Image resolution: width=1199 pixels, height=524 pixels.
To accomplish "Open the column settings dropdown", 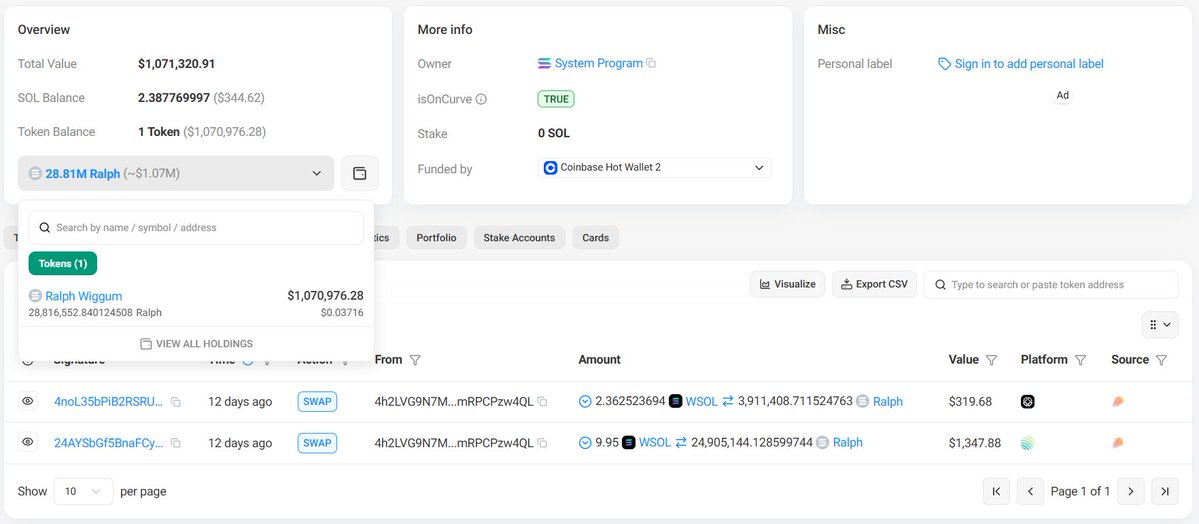I will 1160,324.
